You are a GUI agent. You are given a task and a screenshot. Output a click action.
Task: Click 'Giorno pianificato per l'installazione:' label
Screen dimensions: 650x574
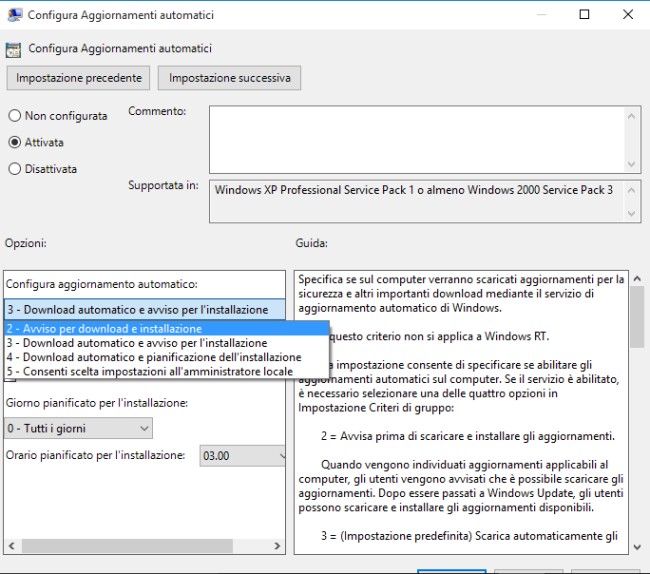97,402
